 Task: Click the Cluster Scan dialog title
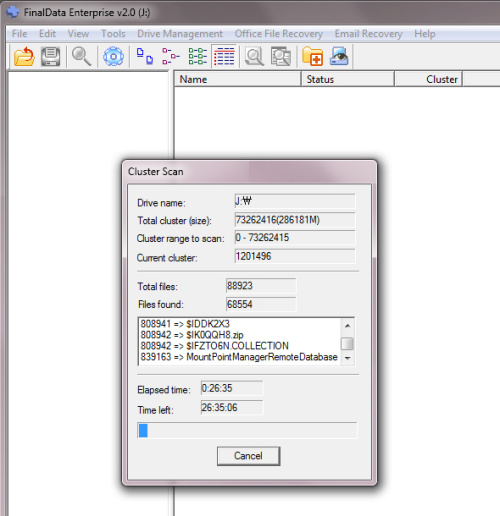[156, 171]
